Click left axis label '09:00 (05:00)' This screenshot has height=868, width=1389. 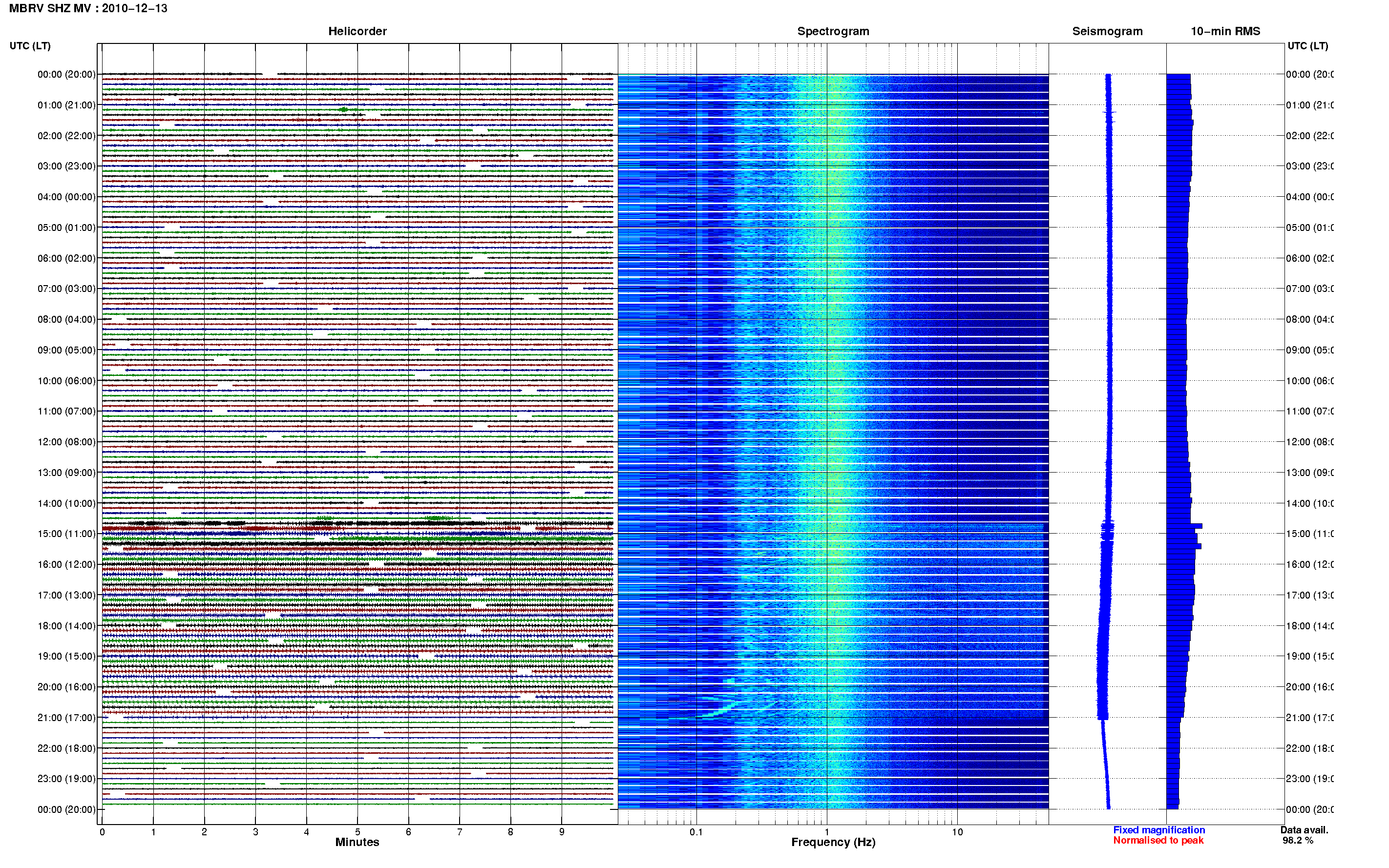(66, 350)
